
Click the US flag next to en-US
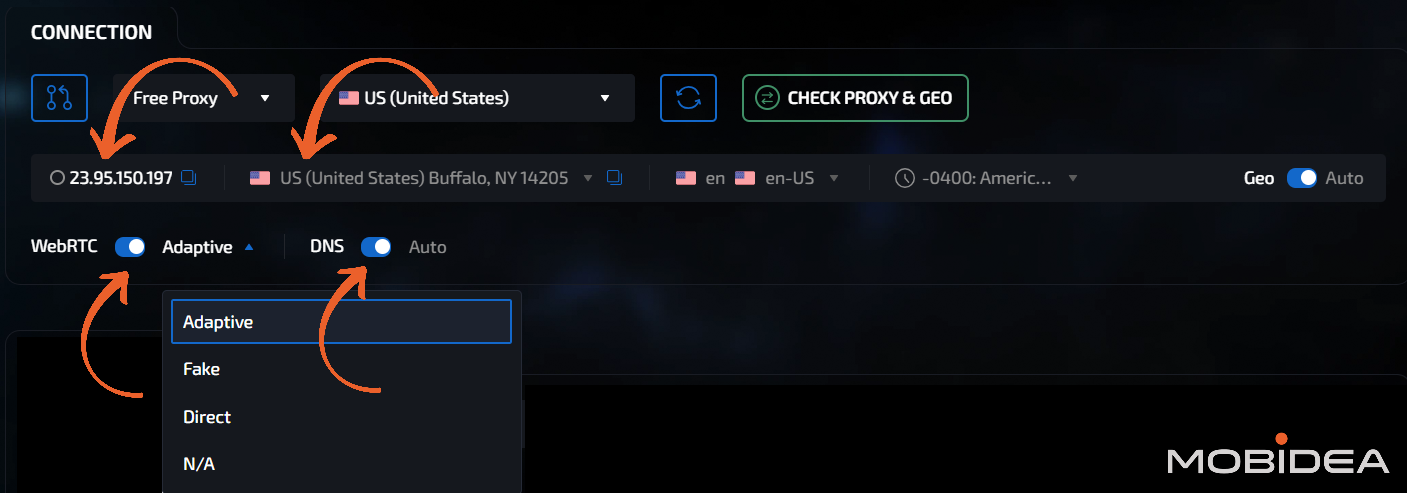(745, 178)
